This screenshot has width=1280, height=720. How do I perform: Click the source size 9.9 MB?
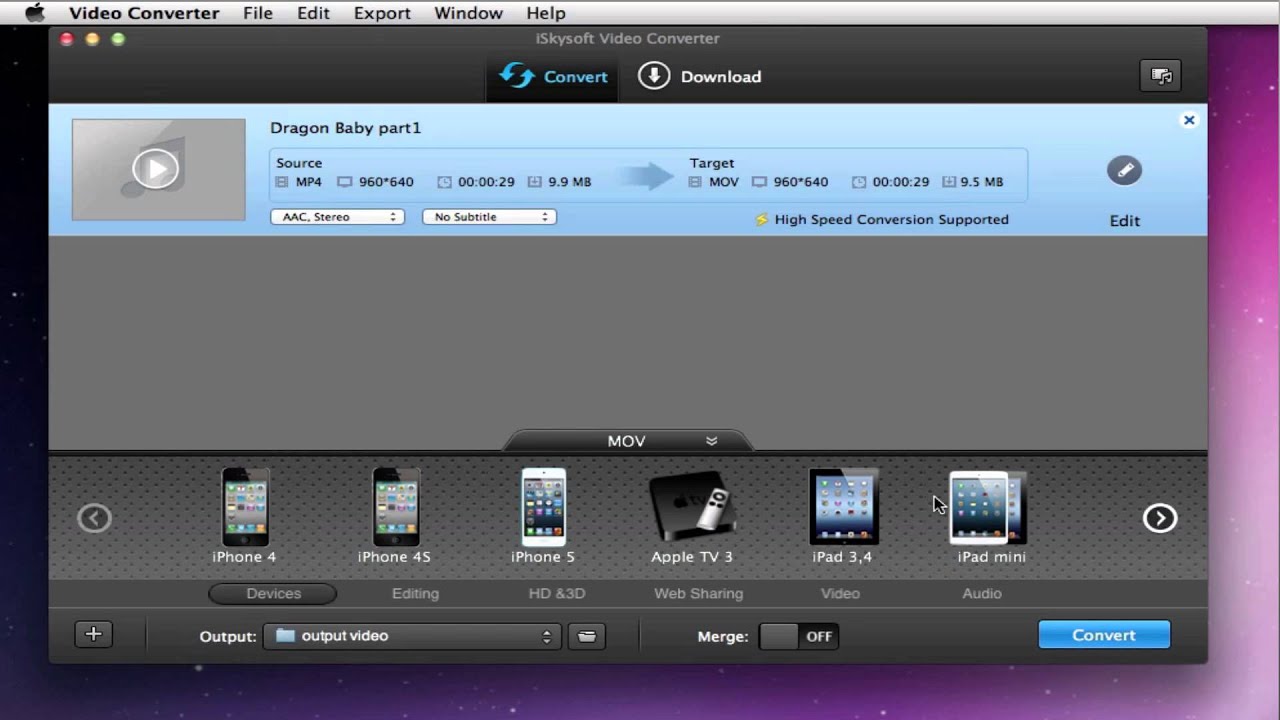tap(570, 182)
